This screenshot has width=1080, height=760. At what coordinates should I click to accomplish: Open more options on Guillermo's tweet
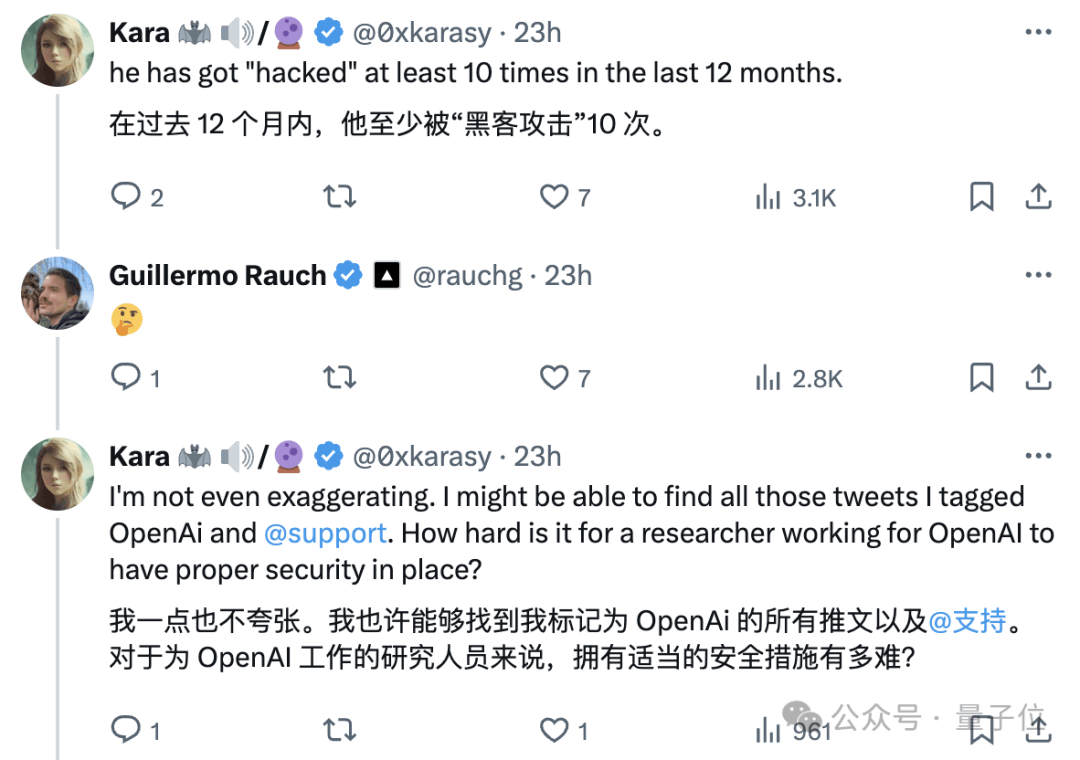pos(1038,274)
